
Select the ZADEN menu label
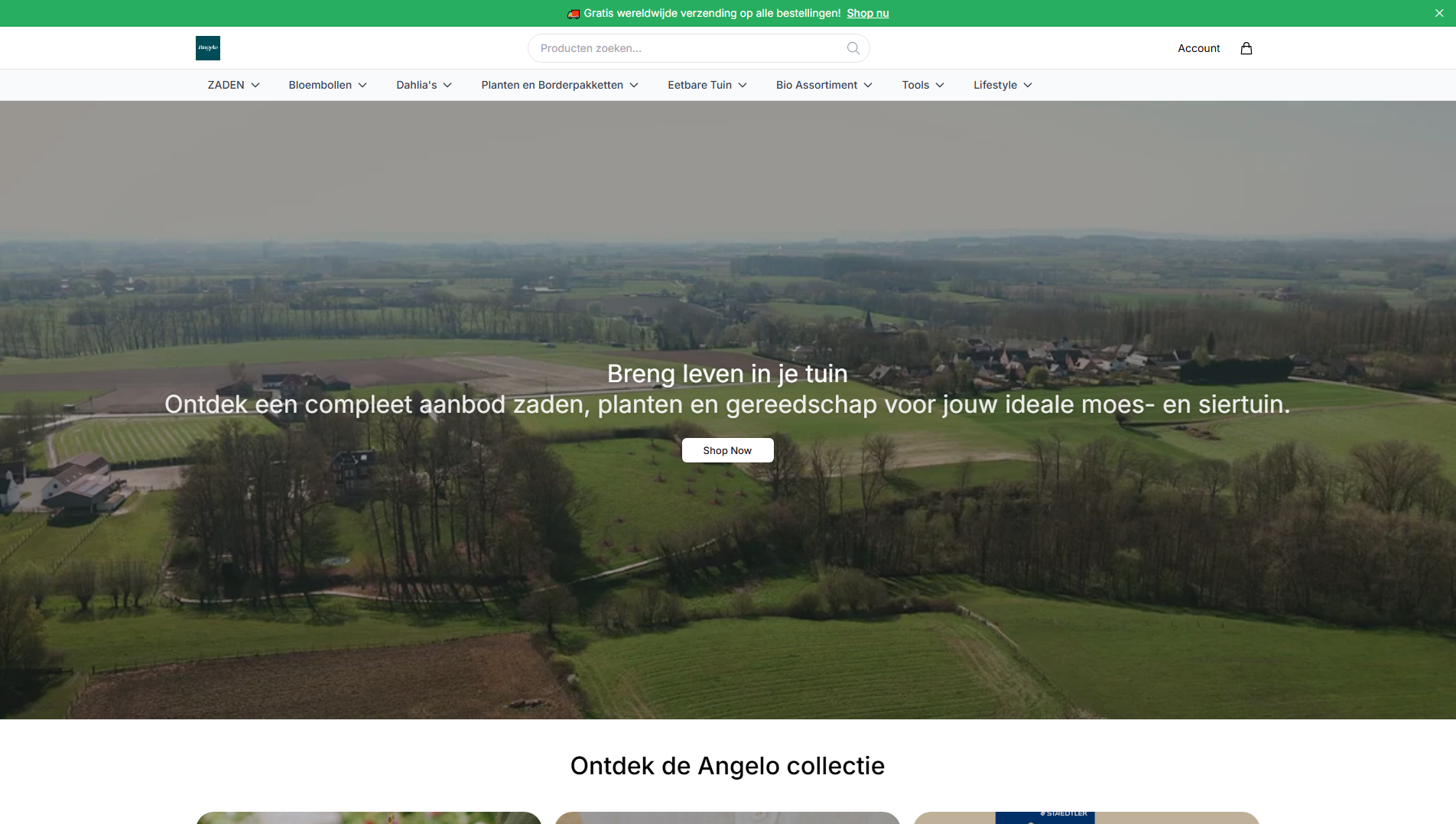click(226, 85)
